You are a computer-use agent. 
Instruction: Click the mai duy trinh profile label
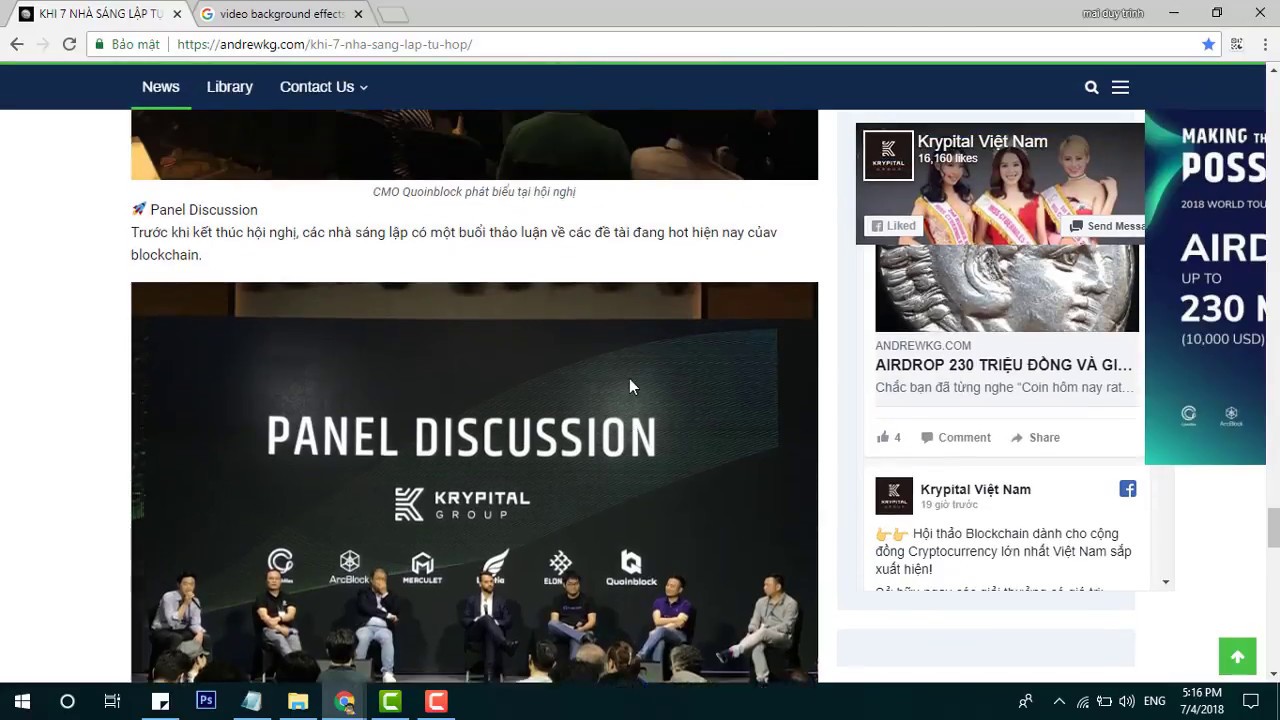[x=1112, y=13]
